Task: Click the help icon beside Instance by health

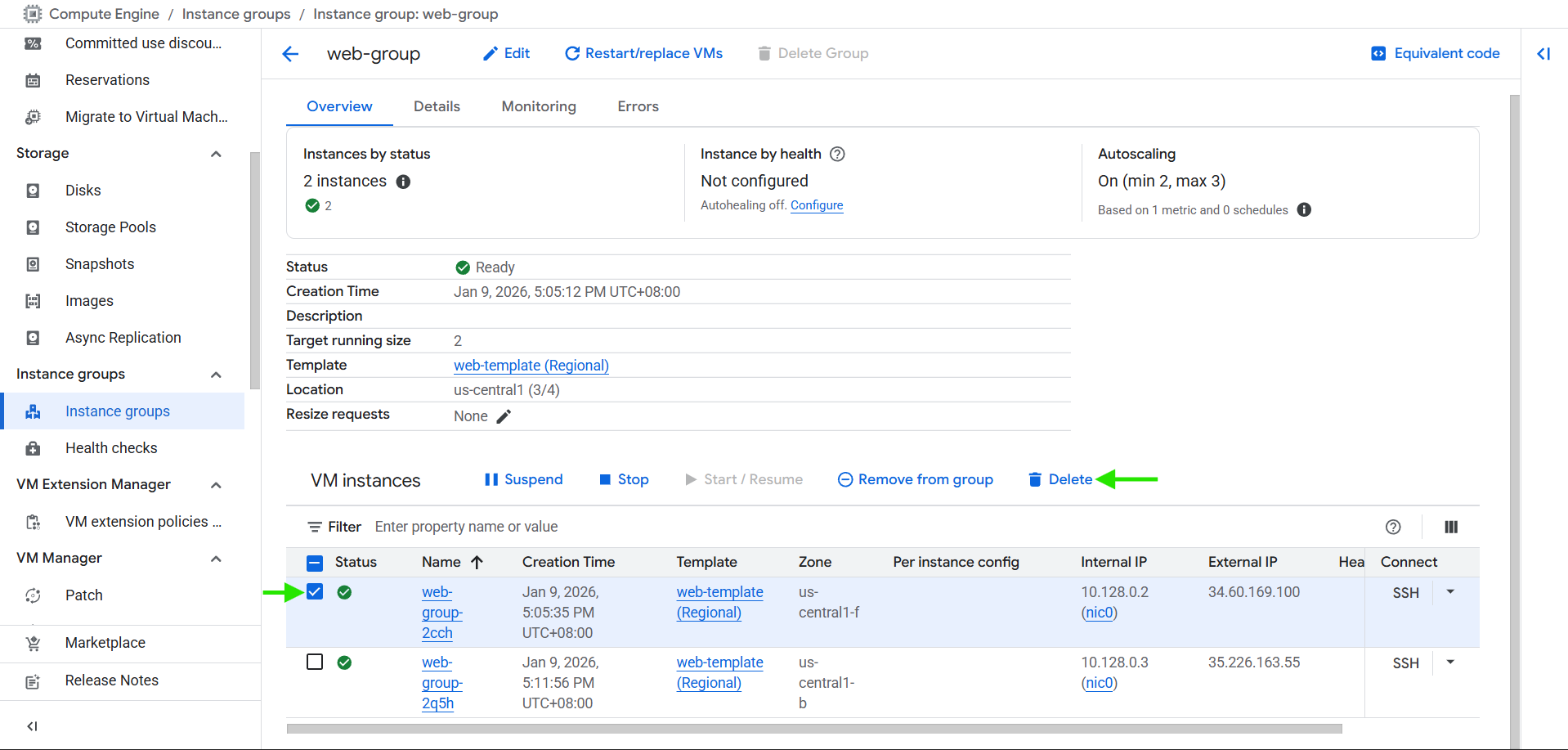Action: tap(837, 154)
